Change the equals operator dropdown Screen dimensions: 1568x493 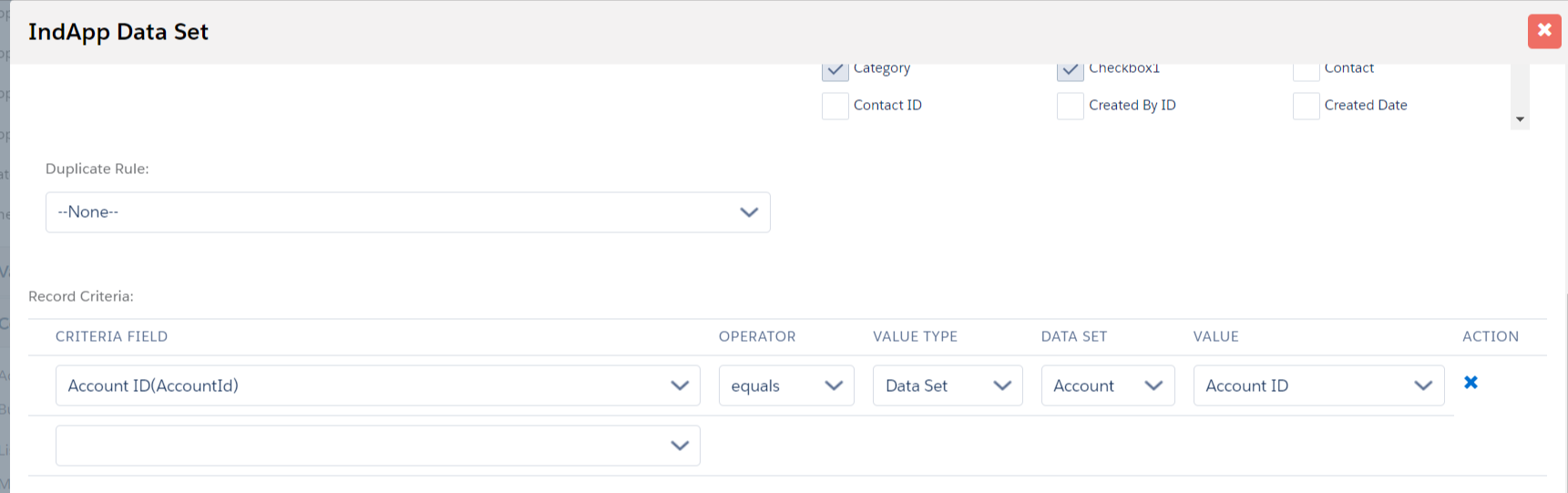pyautogui.click(x=786, y=385)
